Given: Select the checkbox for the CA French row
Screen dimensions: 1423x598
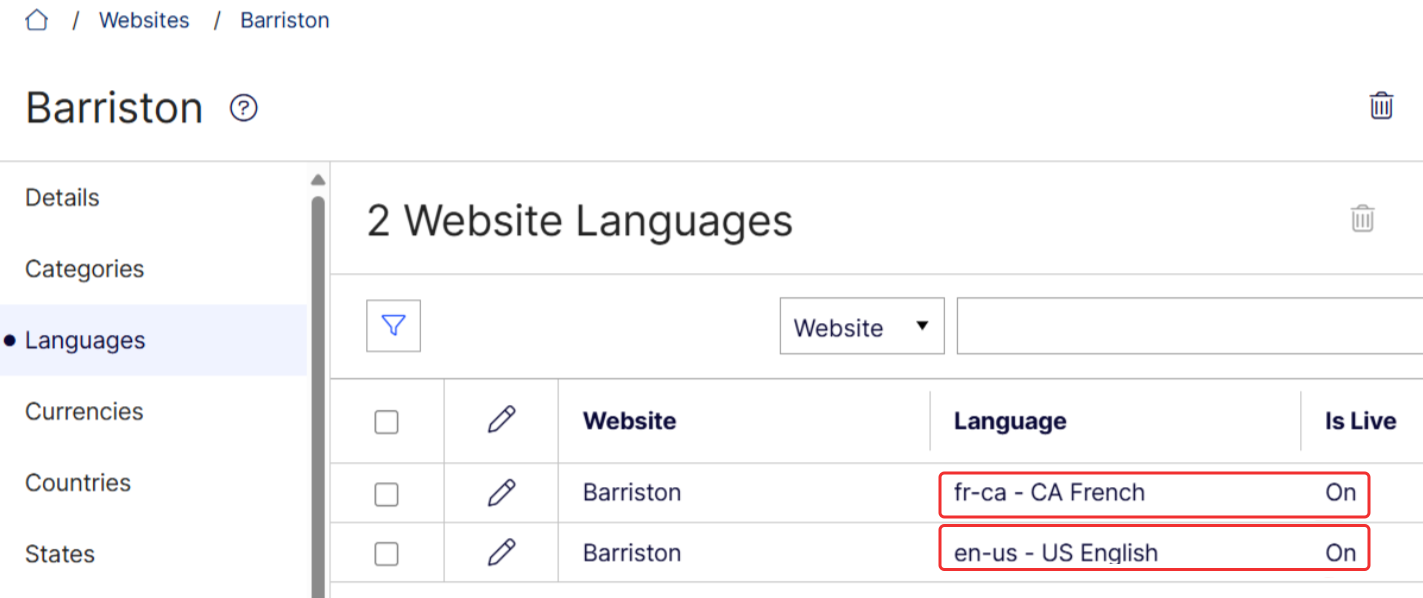Looking at the screenshot, I should click(x=387, y=492).
